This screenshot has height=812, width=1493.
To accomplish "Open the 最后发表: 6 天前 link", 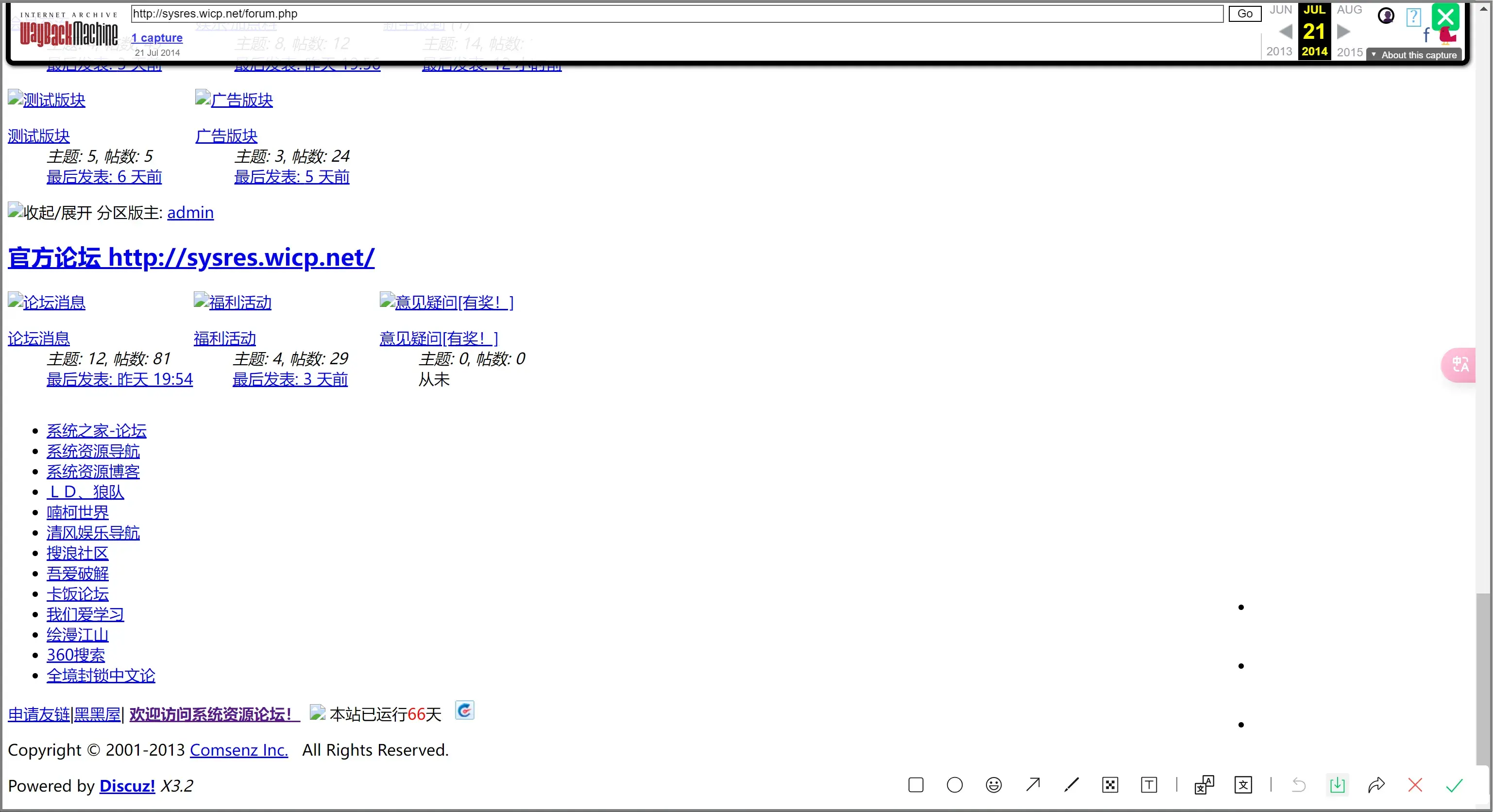I will tap(104, 177).
